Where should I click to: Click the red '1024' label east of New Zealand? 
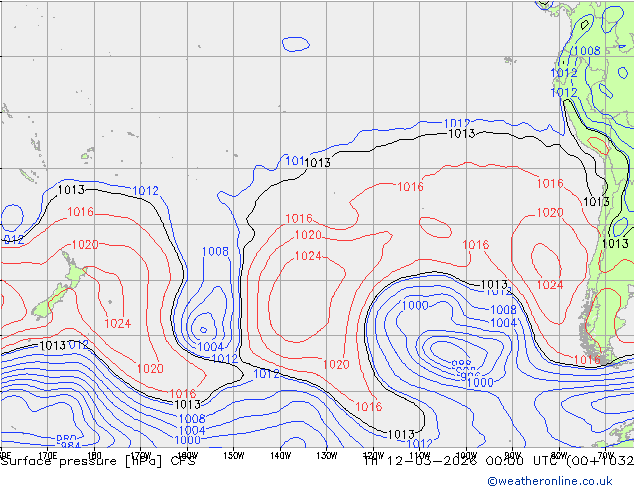[x=118, y=324]
